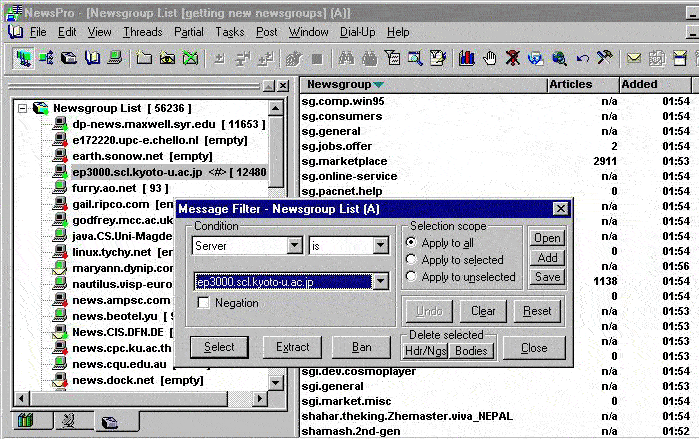The image size is (699, 439).
Task: Click the Reset button
Action: [x=537, y=311]
